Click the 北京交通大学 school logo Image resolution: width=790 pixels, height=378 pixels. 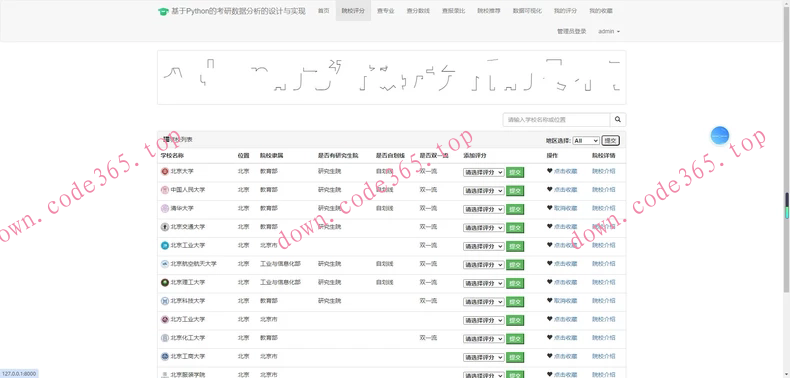point(164,227)
